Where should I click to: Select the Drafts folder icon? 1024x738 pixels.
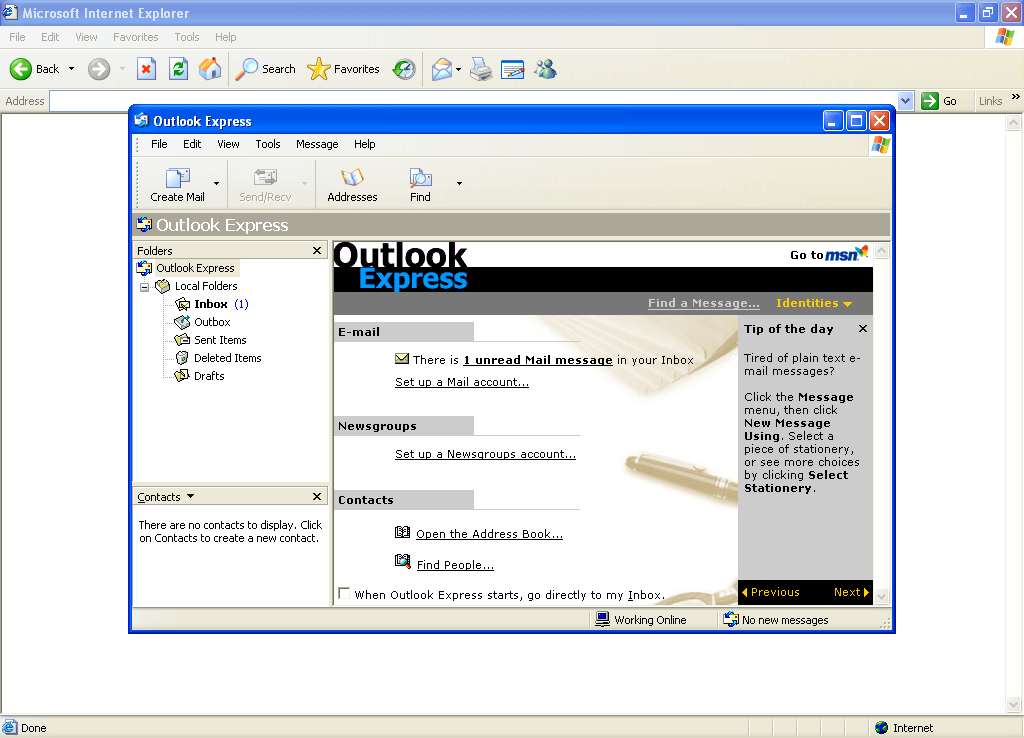point(182,376)
